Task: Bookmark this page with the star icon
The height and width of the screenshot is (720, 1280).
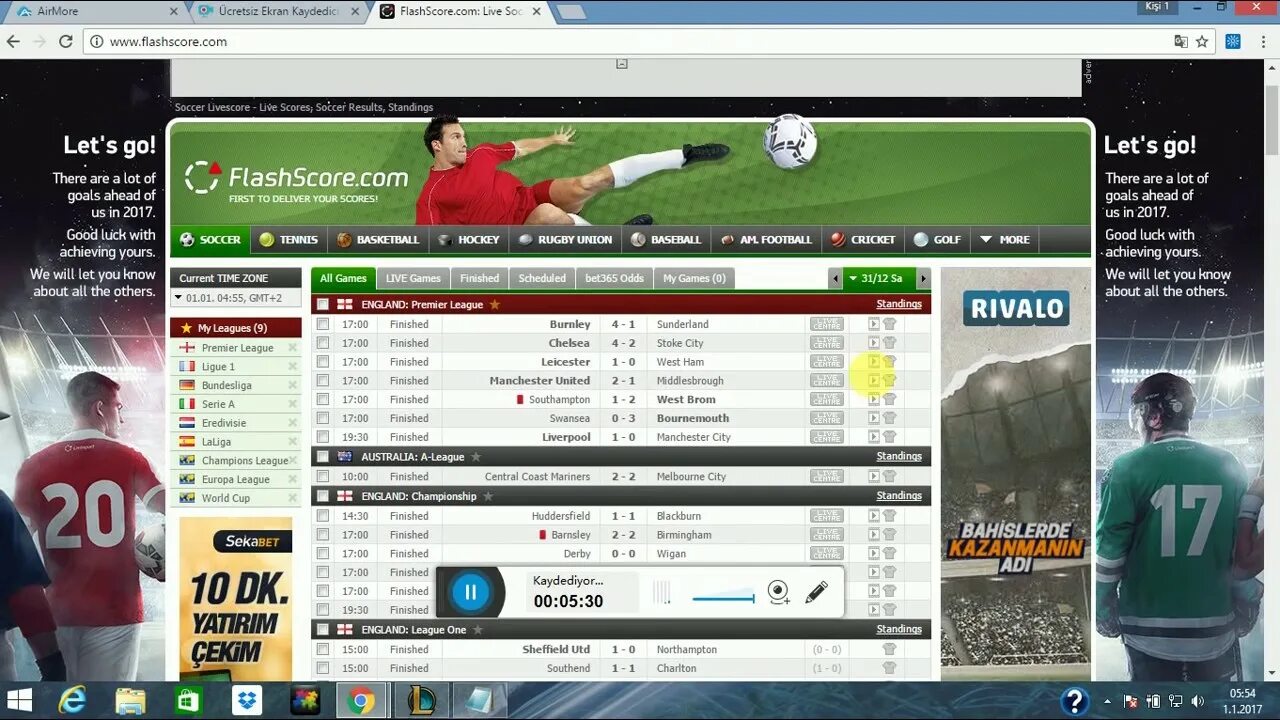Action: [1202, 41]
